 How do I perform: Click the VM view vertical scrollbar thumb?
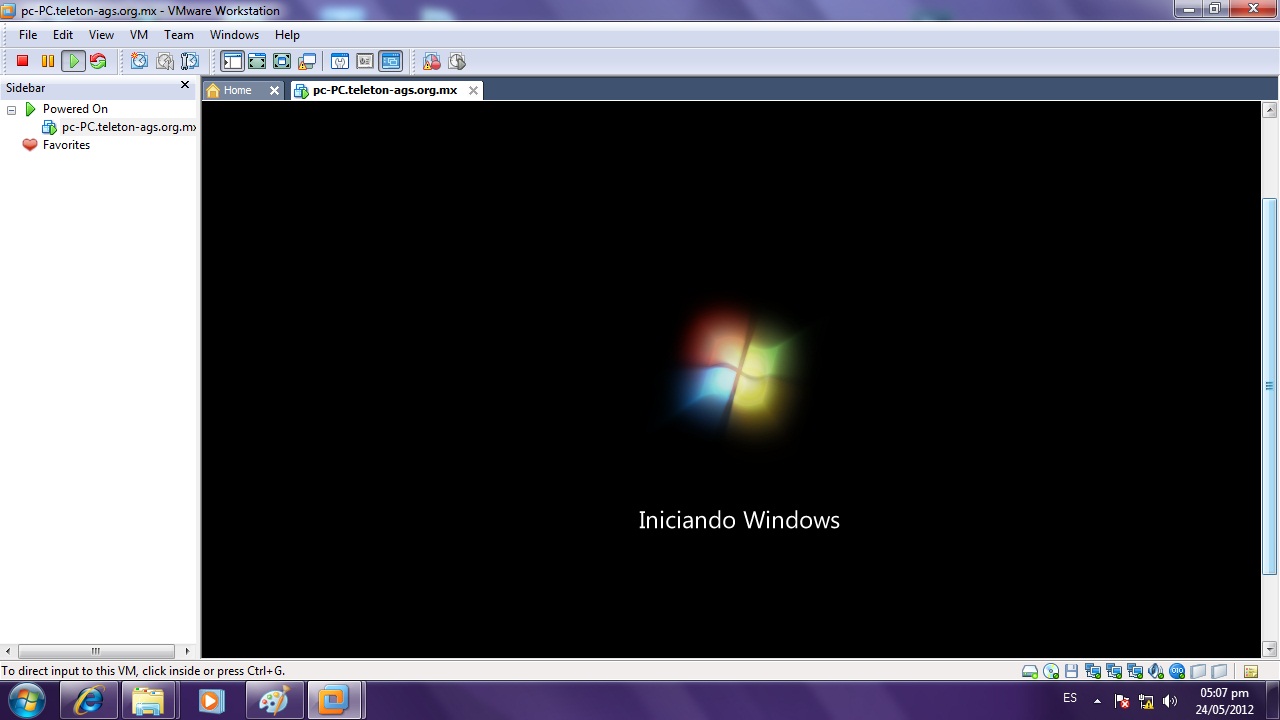[1270, 386]
